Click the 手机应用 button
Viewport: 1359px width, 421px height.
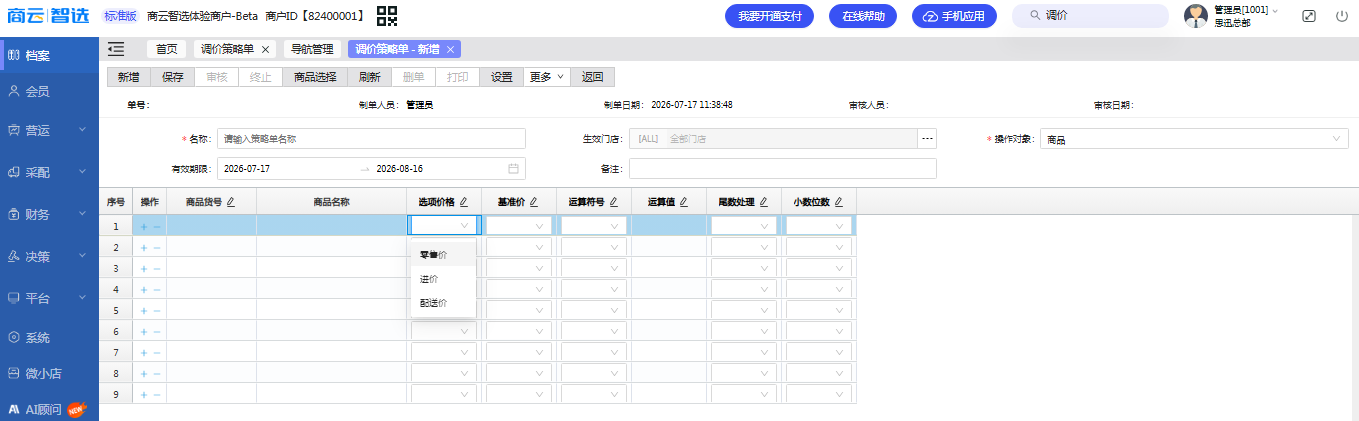(954, 16)
